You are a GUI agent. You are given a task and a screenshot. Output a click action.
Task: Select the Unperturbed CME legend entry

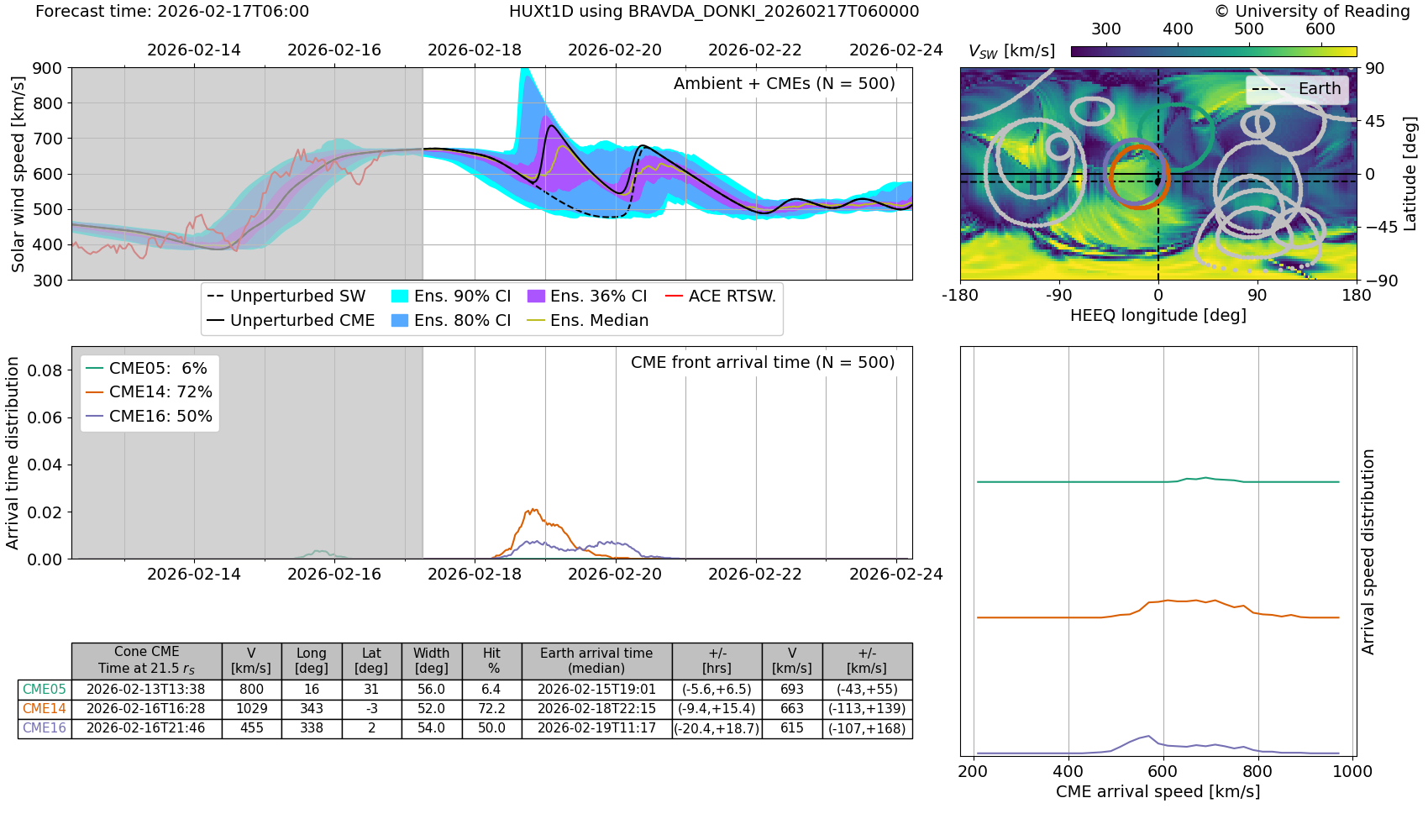[x=291, y=321]
